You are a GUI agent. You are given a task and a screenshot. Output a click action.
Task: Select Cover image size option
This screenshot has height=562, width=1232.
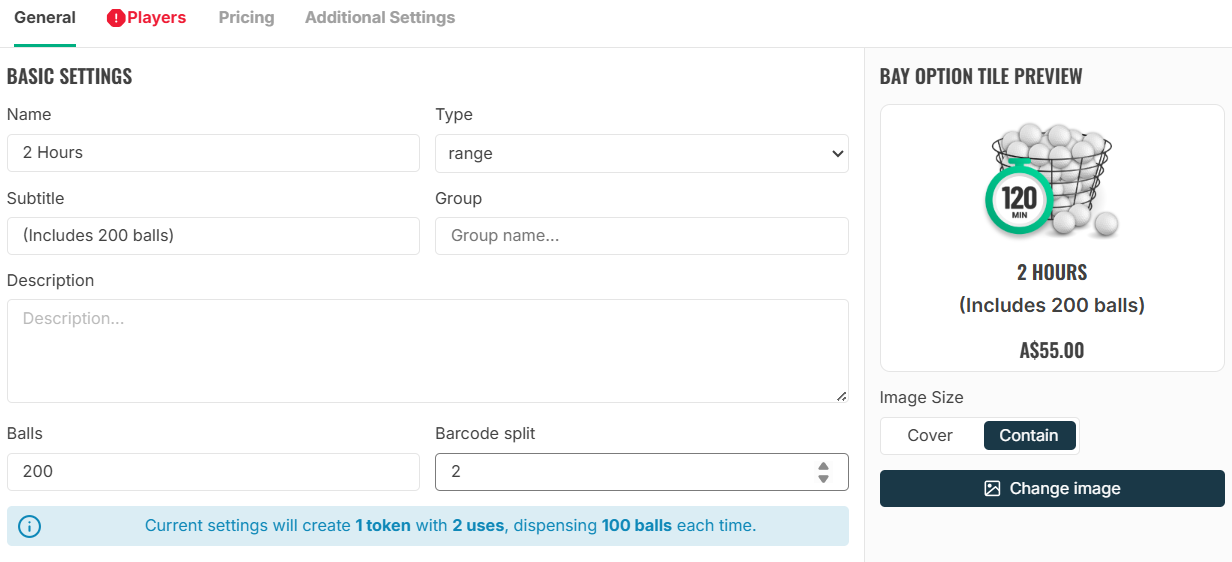[x=930, y=436]
